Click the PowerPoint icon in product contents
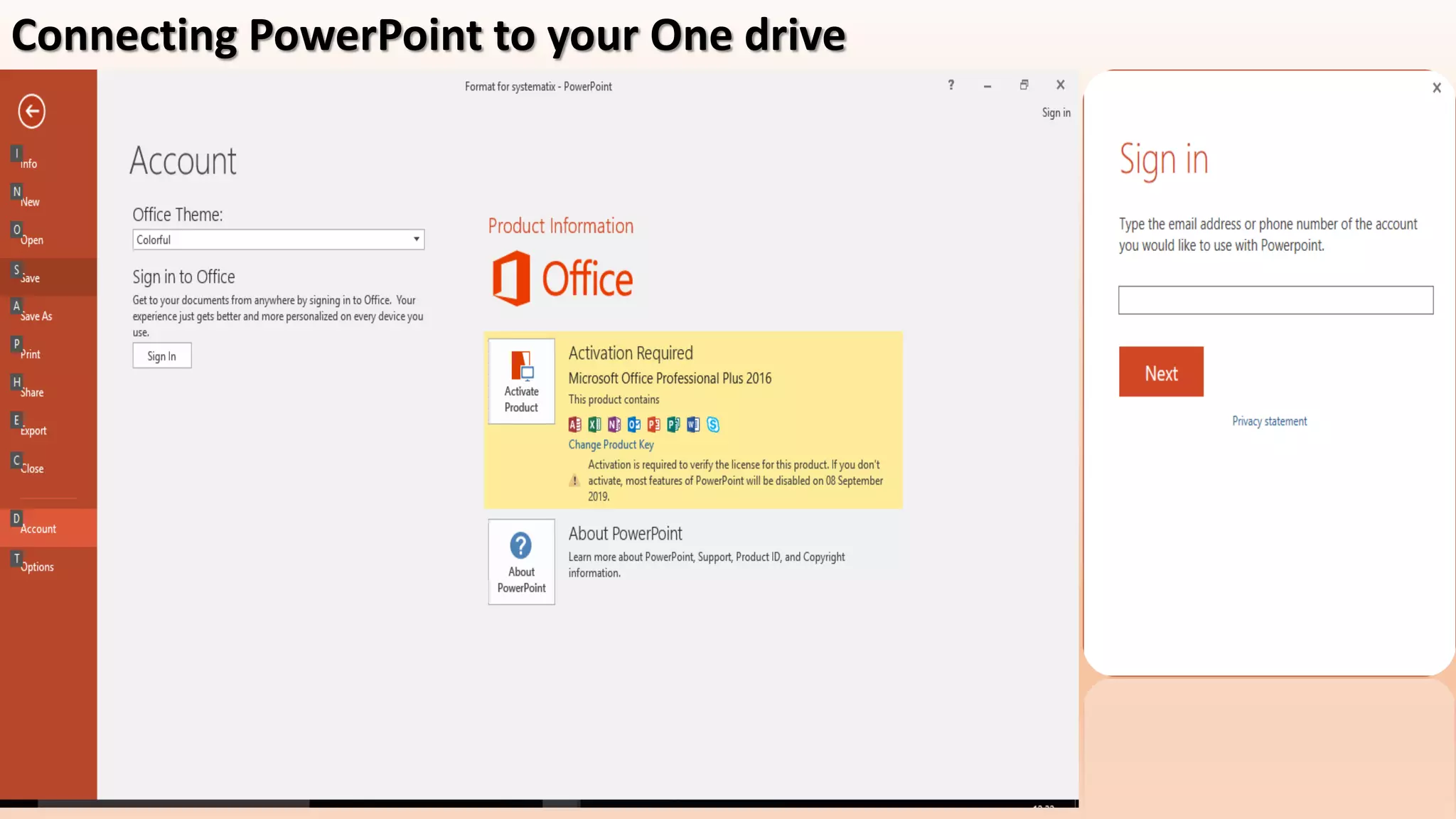Image resolution: width=1456 pixels, height=819 pixels. click(654, 424)
